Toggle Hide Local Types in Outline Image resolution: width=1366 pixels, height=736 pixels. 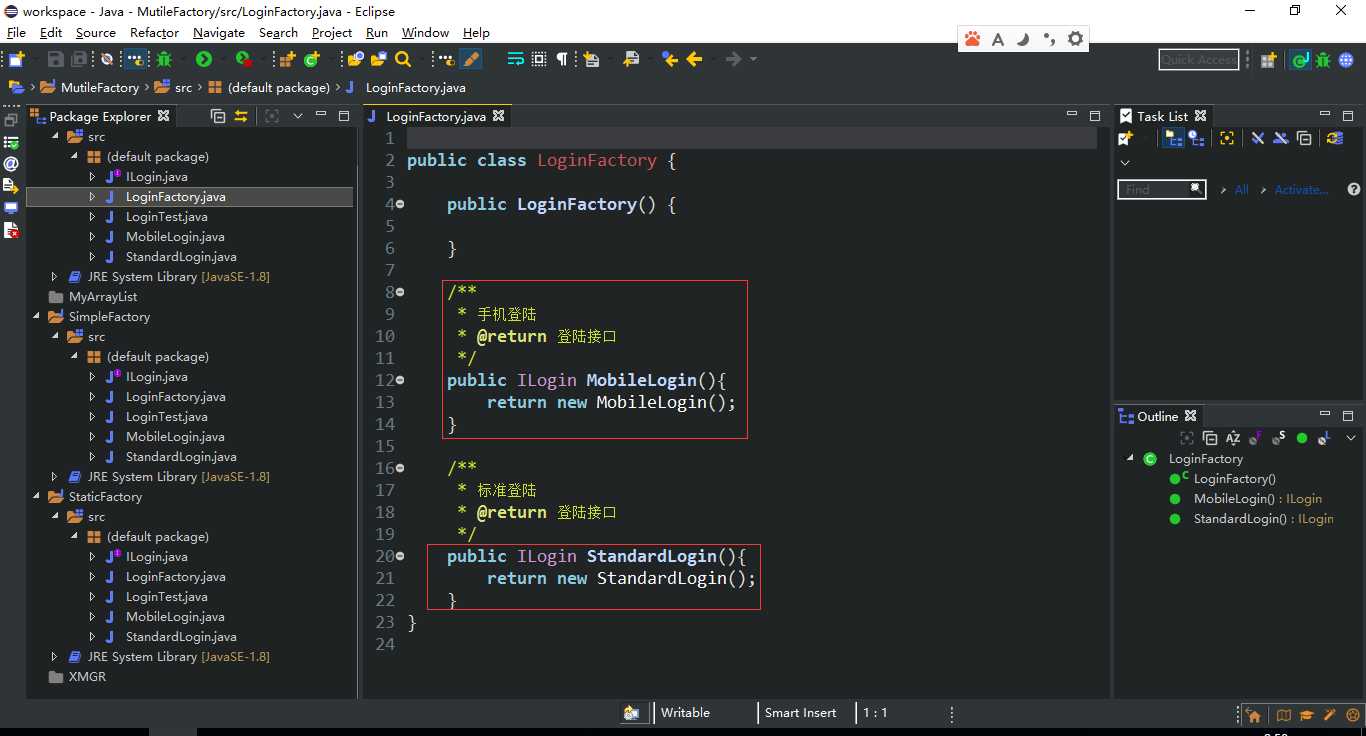(x=1324, y=438)
